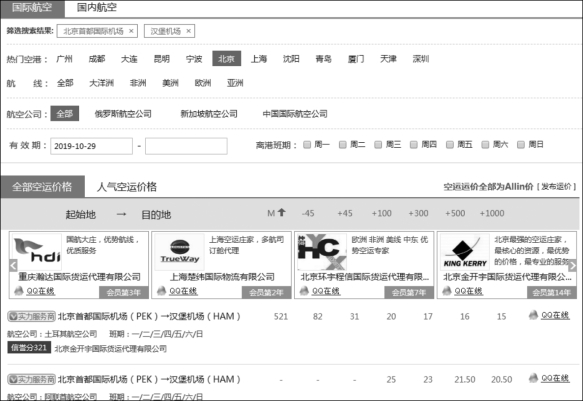
Task: Open the HCX company logo
Action: (322, 252)
